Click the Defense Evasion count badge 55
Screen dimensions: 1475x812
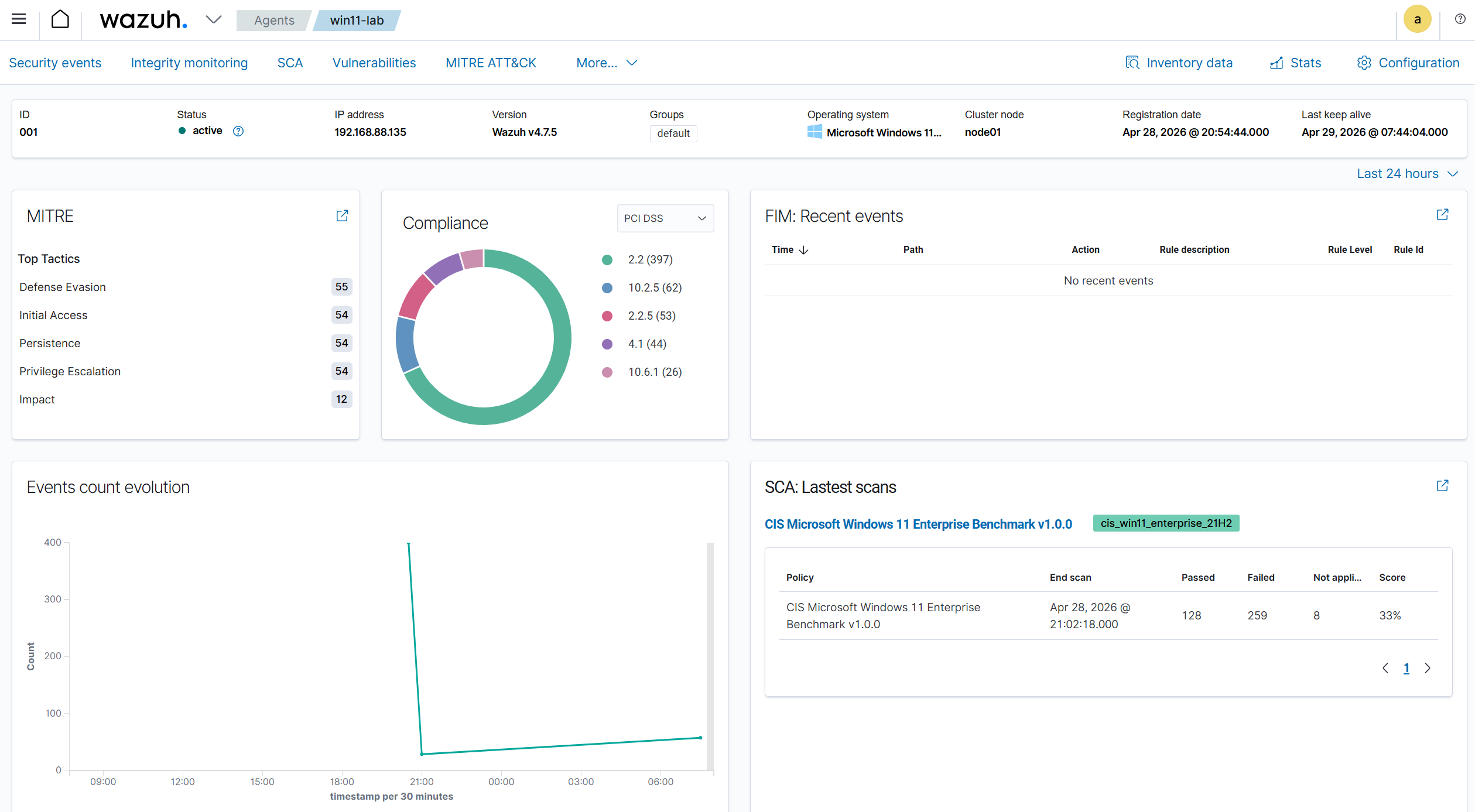tap(341, 287)
